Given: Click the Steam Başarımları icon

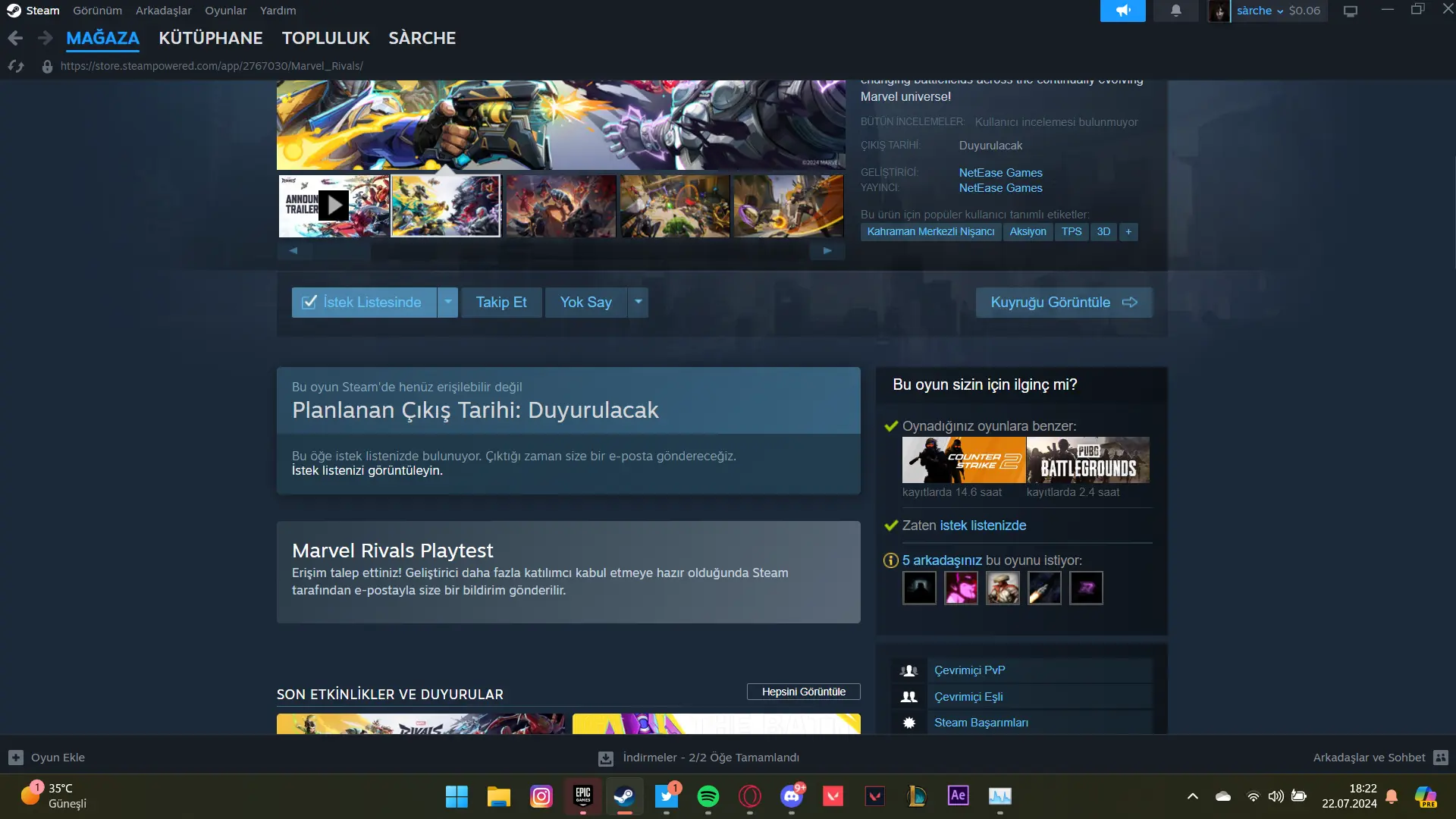Looking at the screenshot, I should 908,723.
